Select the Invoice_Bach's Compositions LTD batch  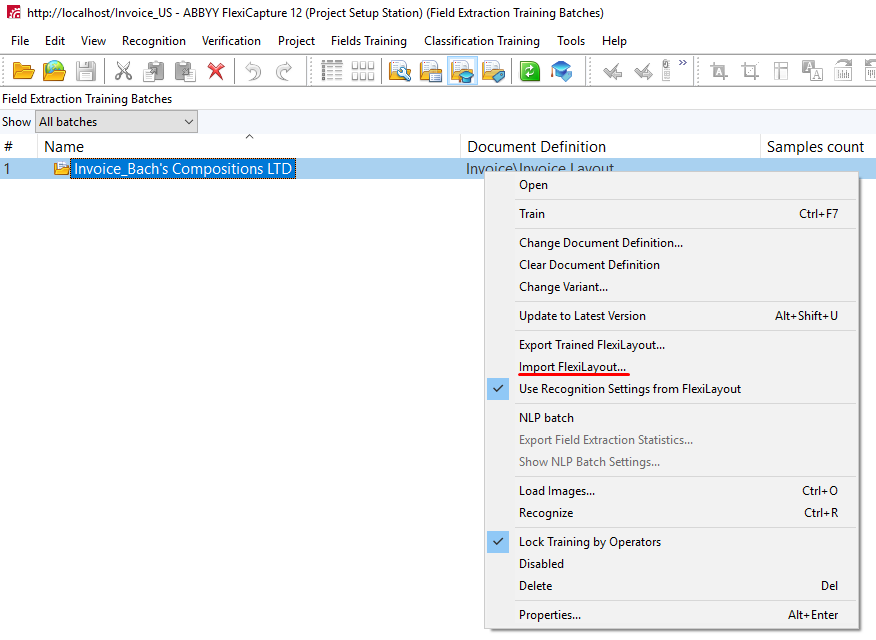[x=183, y=169]
